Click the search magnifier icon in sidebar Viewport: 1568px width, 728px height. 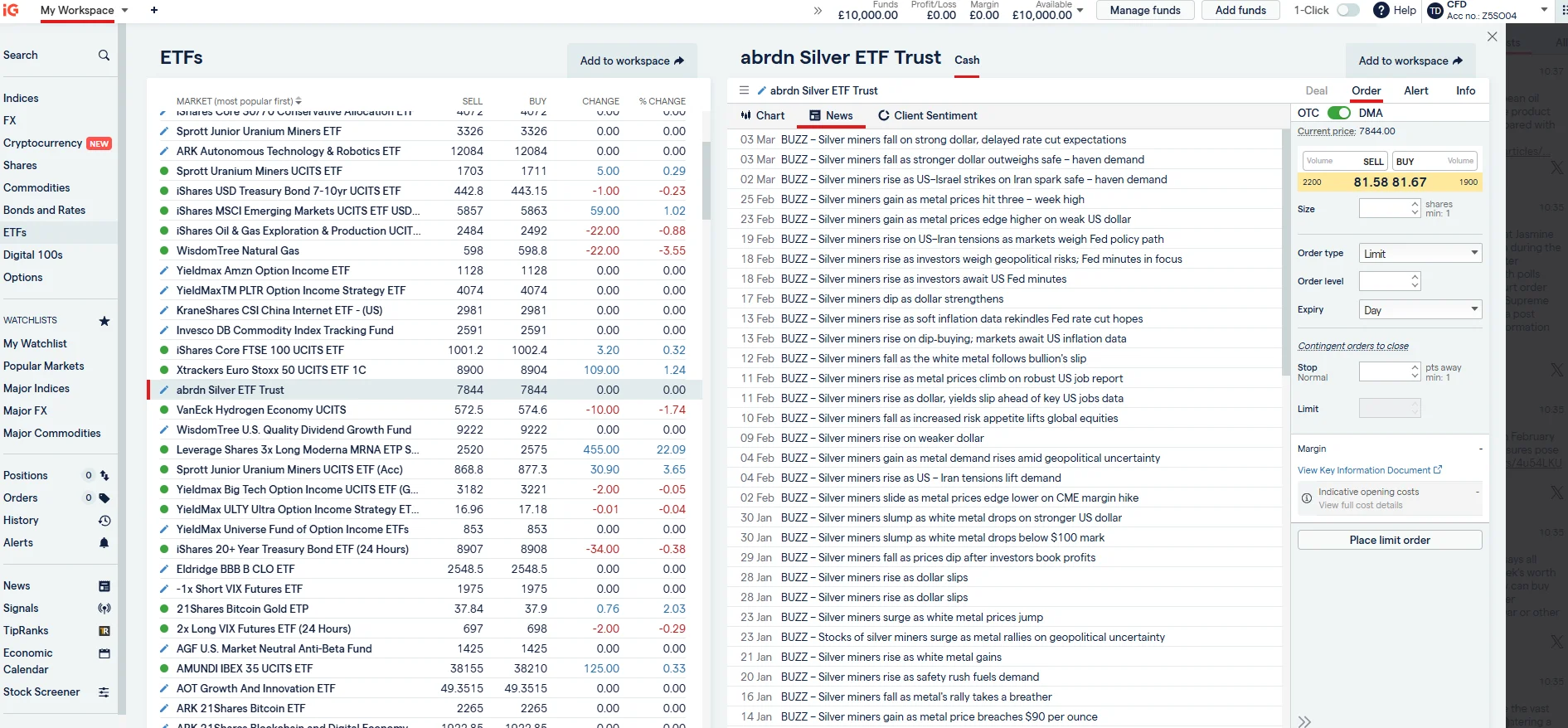[104, 56]
